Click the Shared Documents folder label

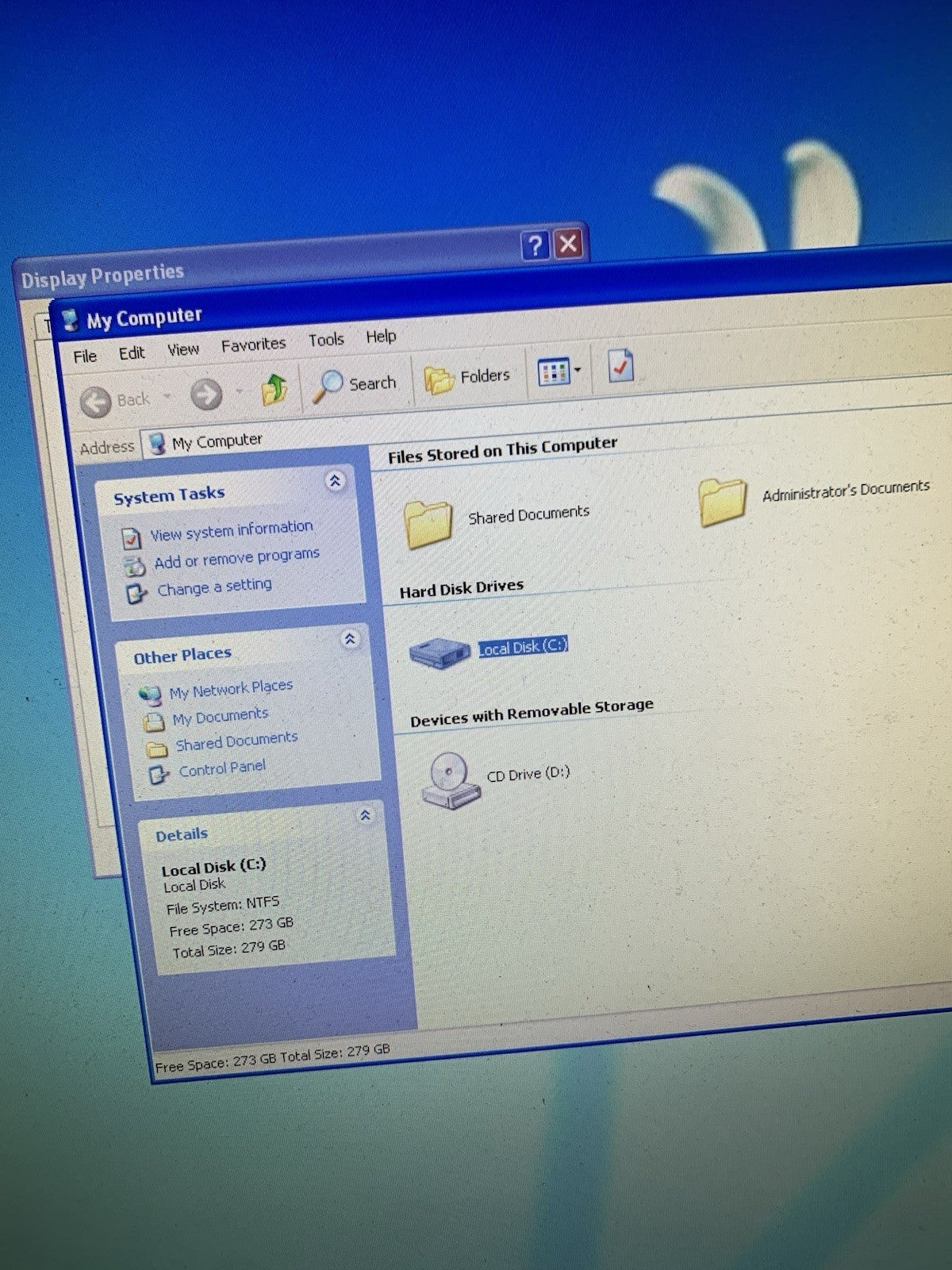coord(528,514)
